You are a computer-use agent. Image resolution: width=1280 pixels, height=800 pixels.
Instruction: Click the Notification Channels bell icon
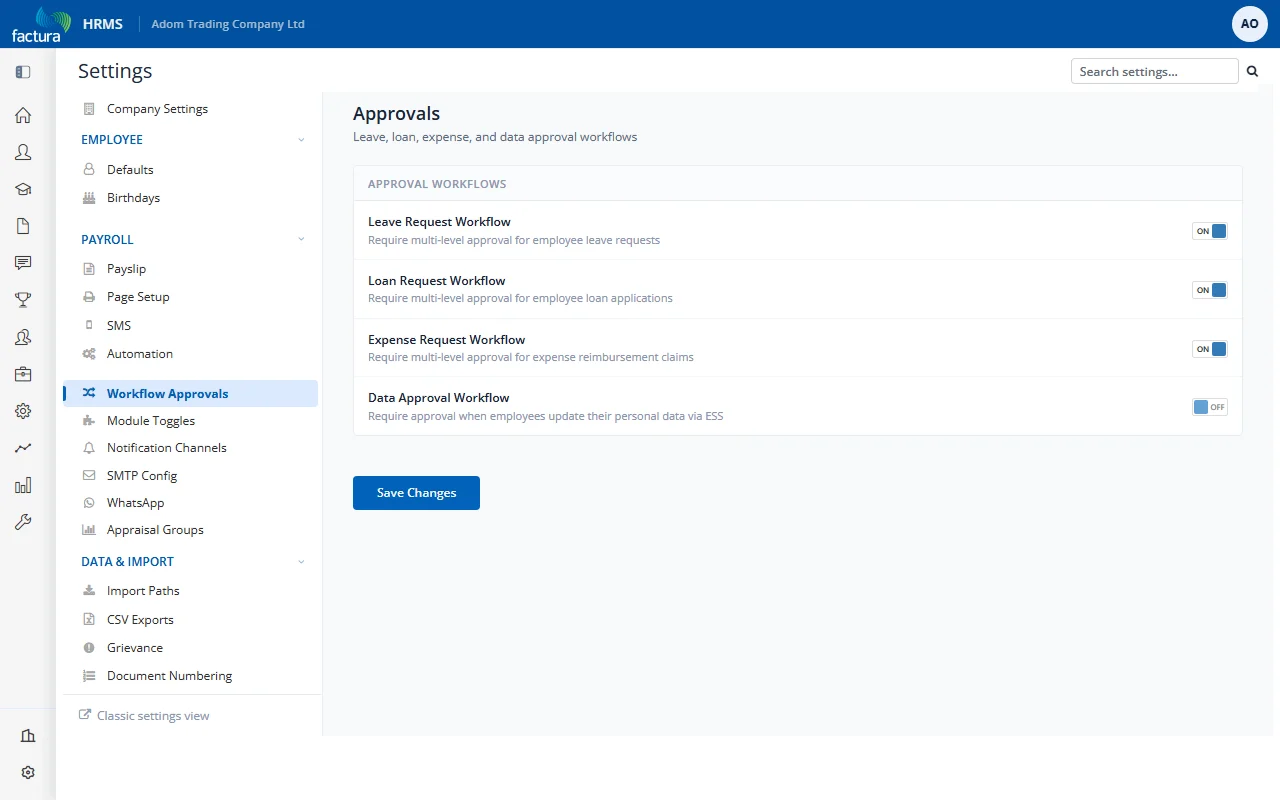click(x=89, y=448)
